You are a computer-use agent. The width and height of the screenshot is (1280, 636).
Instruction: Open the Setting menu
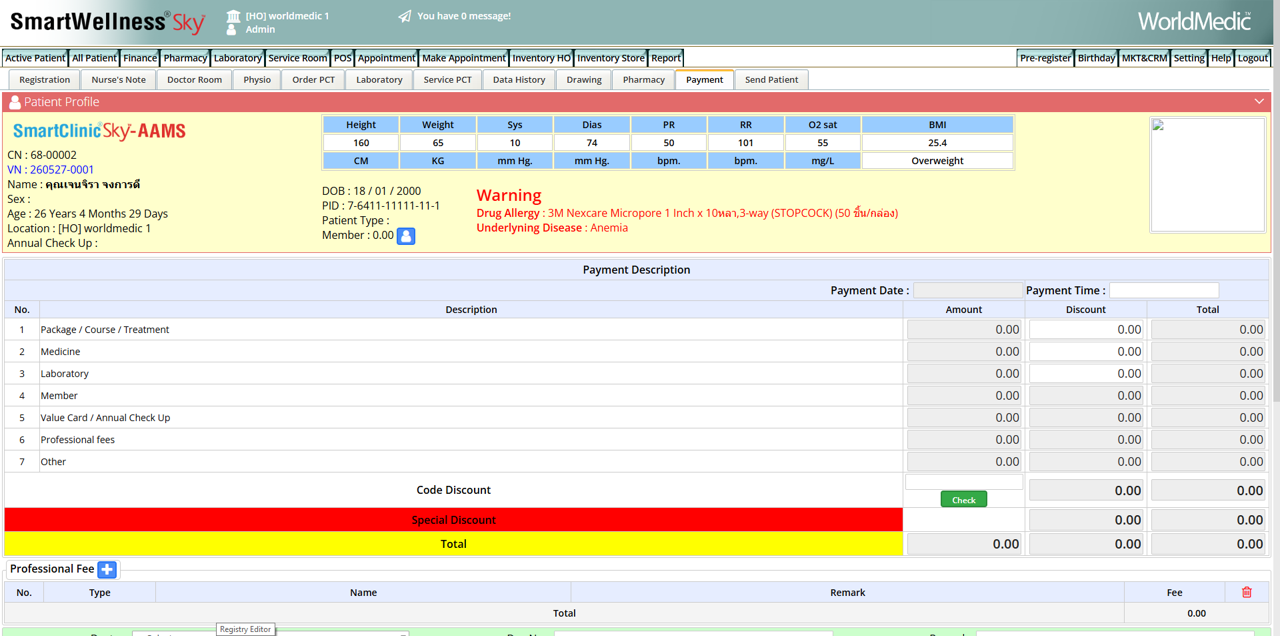pos(1189,58)
